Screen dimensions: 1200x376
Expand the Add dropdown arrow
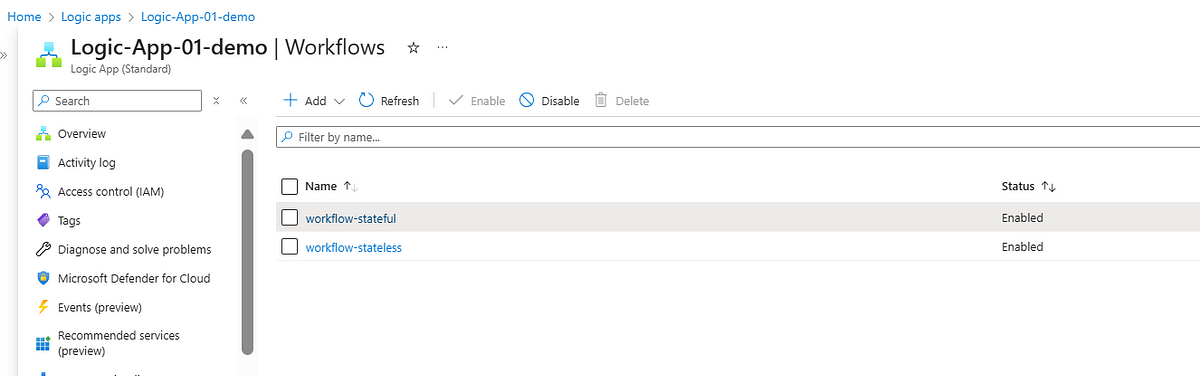339,101
